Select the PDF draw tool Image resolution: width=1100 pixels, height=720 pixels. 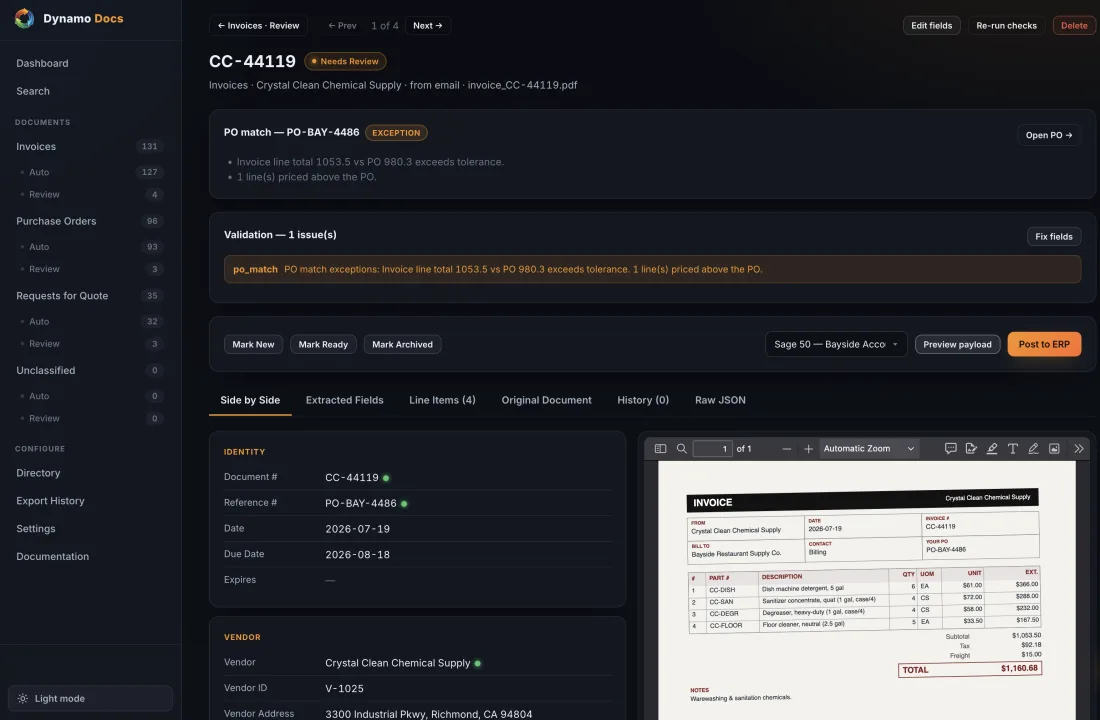[x=1033, y=448]
